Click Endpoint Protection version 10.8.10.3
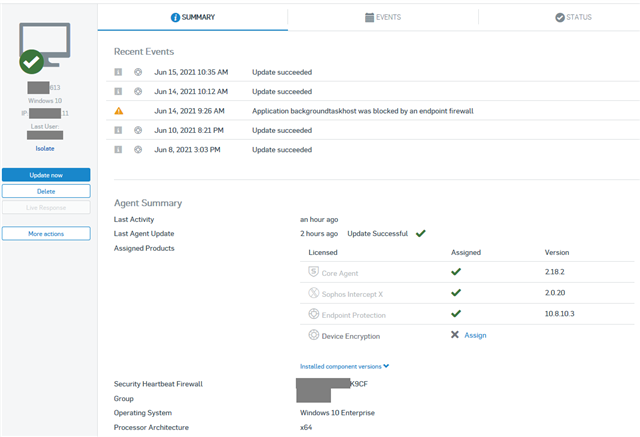 (x=560, y=314)
